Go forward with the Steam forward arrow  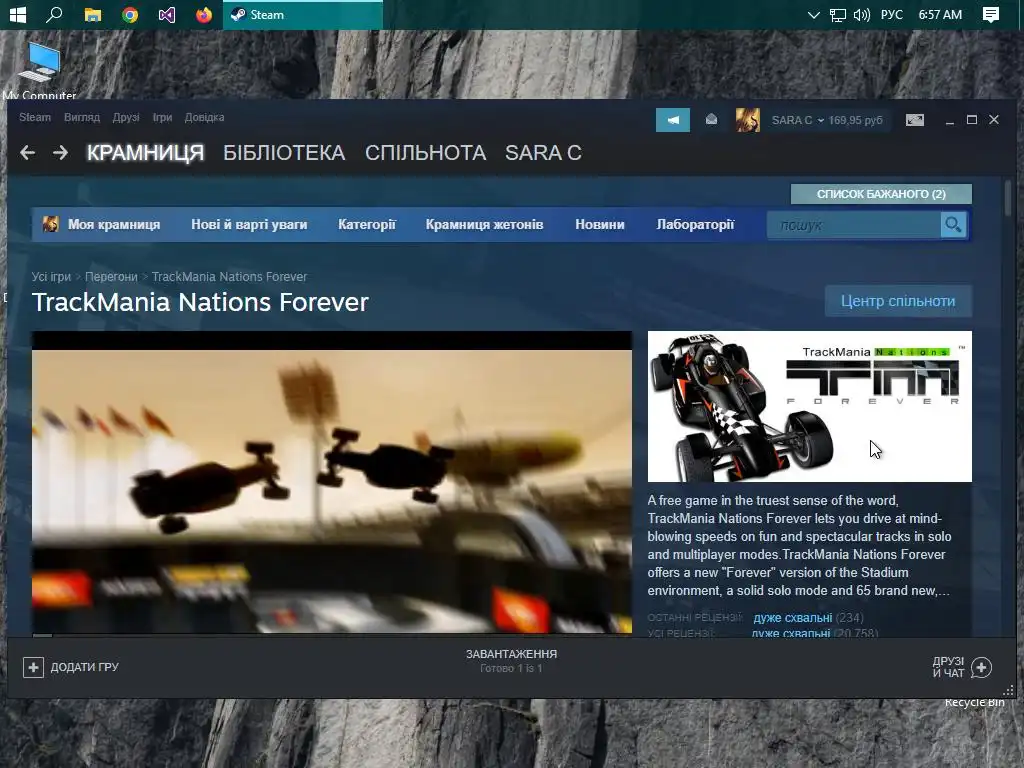click(x=60, y=153)
